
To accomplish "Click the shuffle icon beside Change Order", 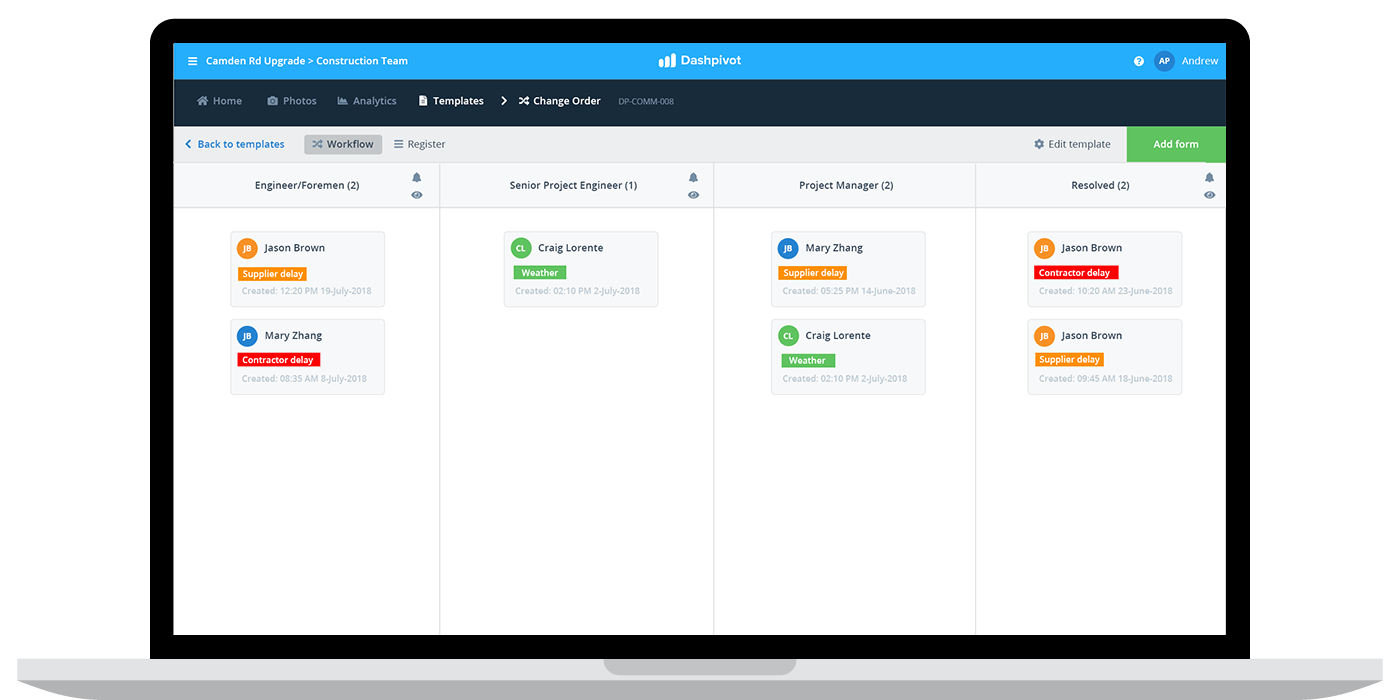I will [524, 101].
